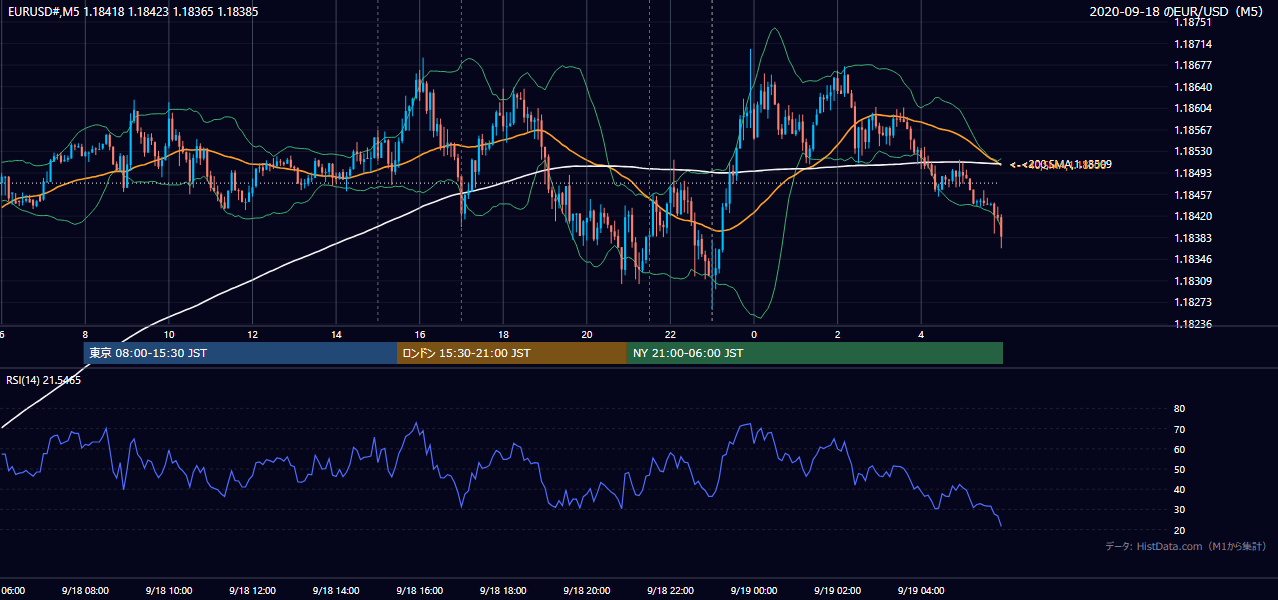
Task: Click hour marker 16 under price chart
Action: click(420, 335)
